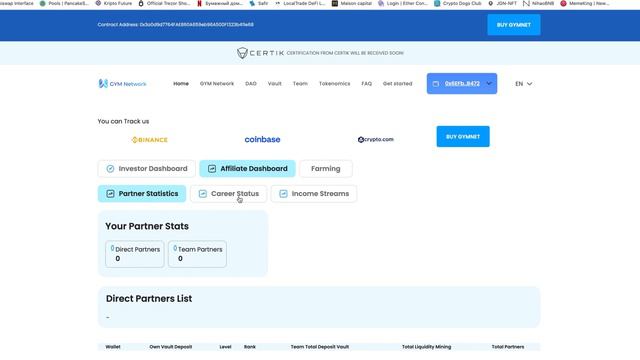Click the Binance tracker logo
This screenshot has height=360, width=640.
pyautogui.click(x=149, y=140)
